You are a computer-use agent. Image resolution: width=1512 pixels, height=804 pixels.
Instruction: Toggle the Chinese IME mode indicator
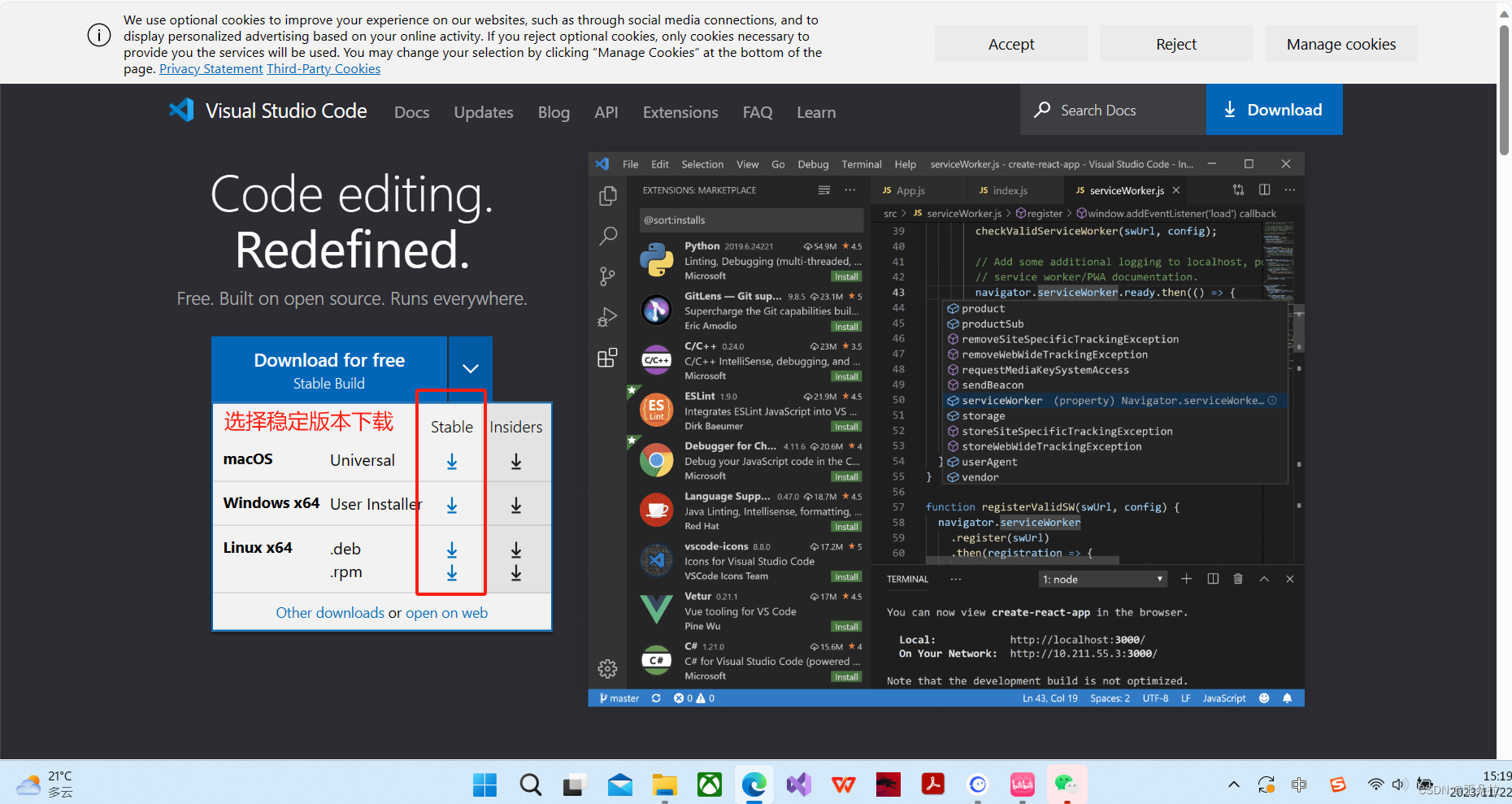pyautogui.click(x=1299, y=784)
